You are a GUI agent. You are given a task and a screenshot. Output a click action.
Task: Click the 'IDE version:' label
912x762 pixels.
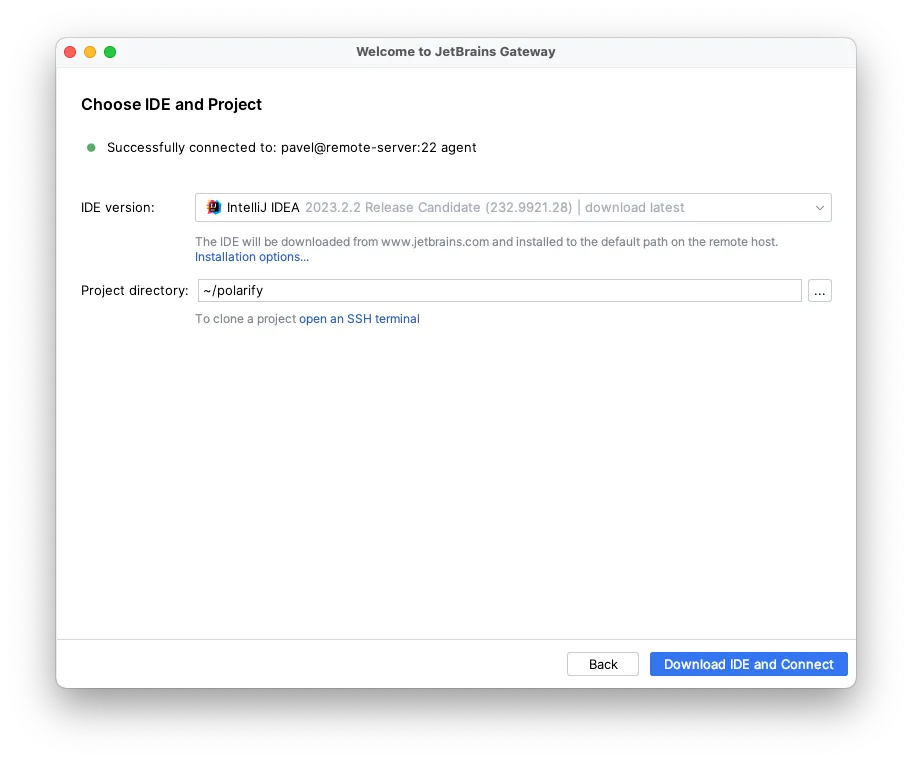pos(118,208)
